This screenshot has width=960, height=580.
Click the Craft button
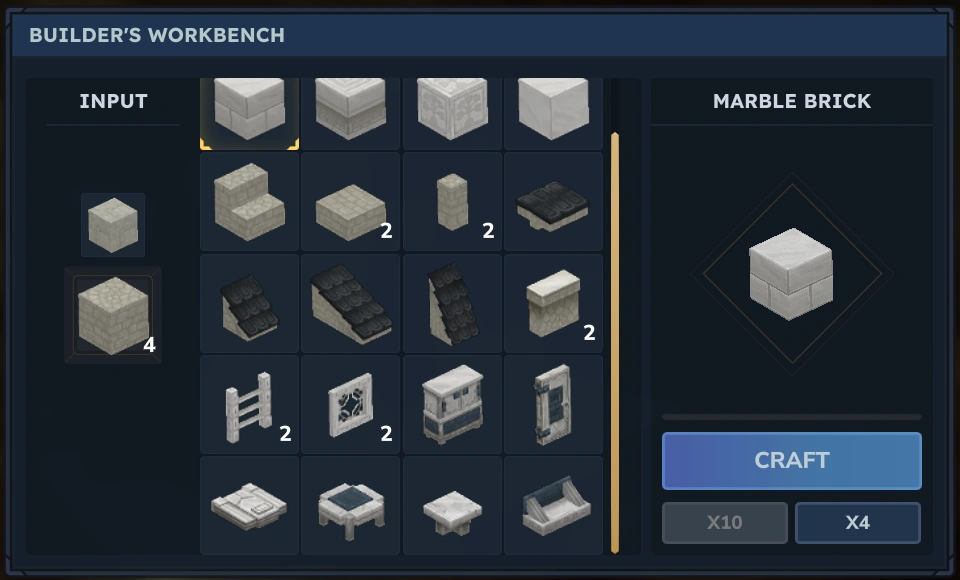pos(792,461)
